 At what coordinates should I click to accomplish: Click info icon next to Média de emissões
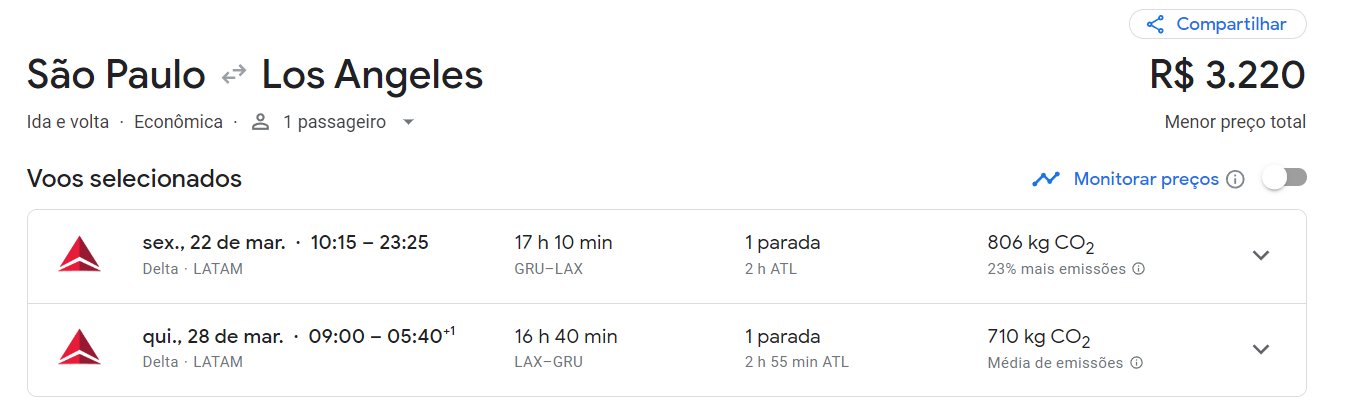pyautogui.click(x=1136, y=363)
